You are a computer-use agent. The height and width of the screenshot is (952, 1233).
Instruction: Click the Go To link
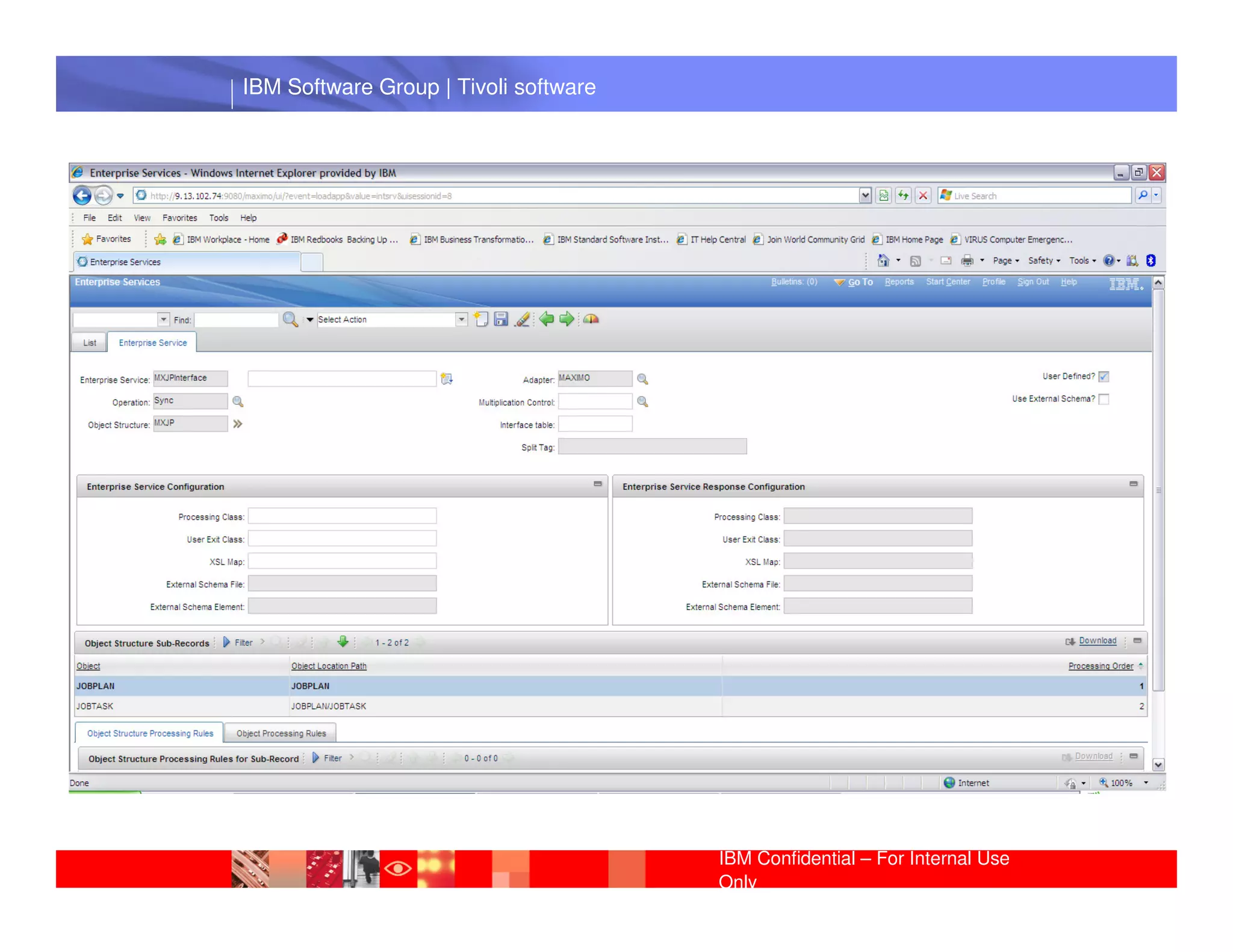[x=860, y=282]
